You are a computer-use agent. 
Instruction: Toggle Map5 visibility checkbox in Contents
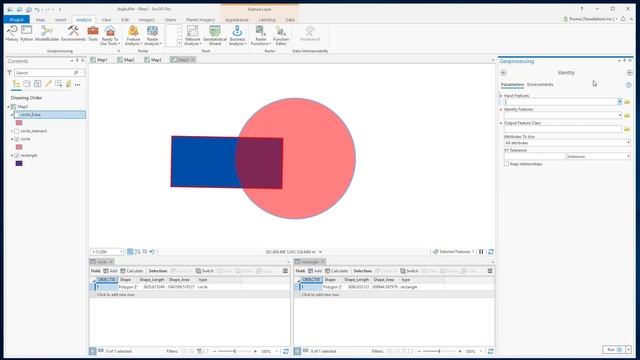[13, 107]
